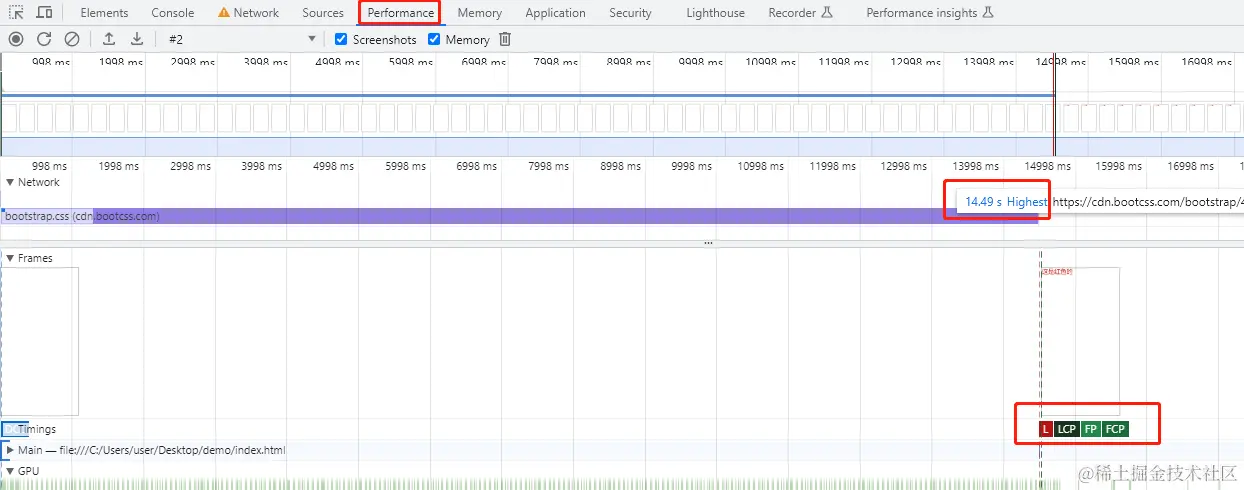Click the Performance insights flask icon
This screenshot has height=490, width=1244.
pyautogui.click(x=988, y=13)
